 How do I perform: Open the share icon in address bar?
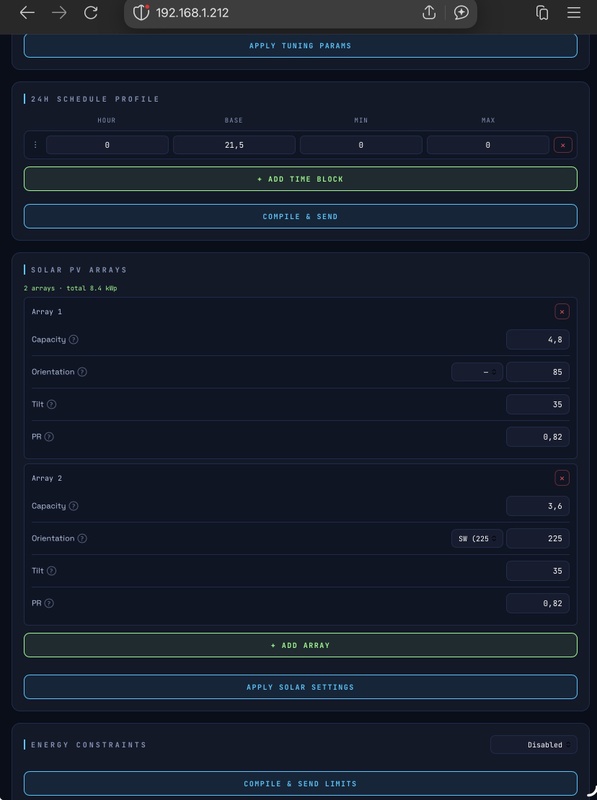pyautogui.click(x=429, y=13)
